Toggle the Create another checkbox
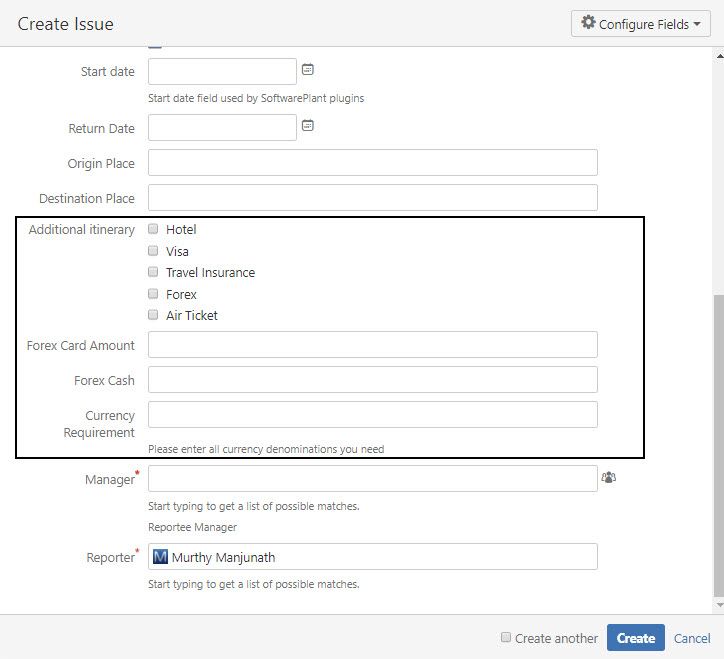Image resolution: width=724 pixels, height=659 pixels. (506, 638)
